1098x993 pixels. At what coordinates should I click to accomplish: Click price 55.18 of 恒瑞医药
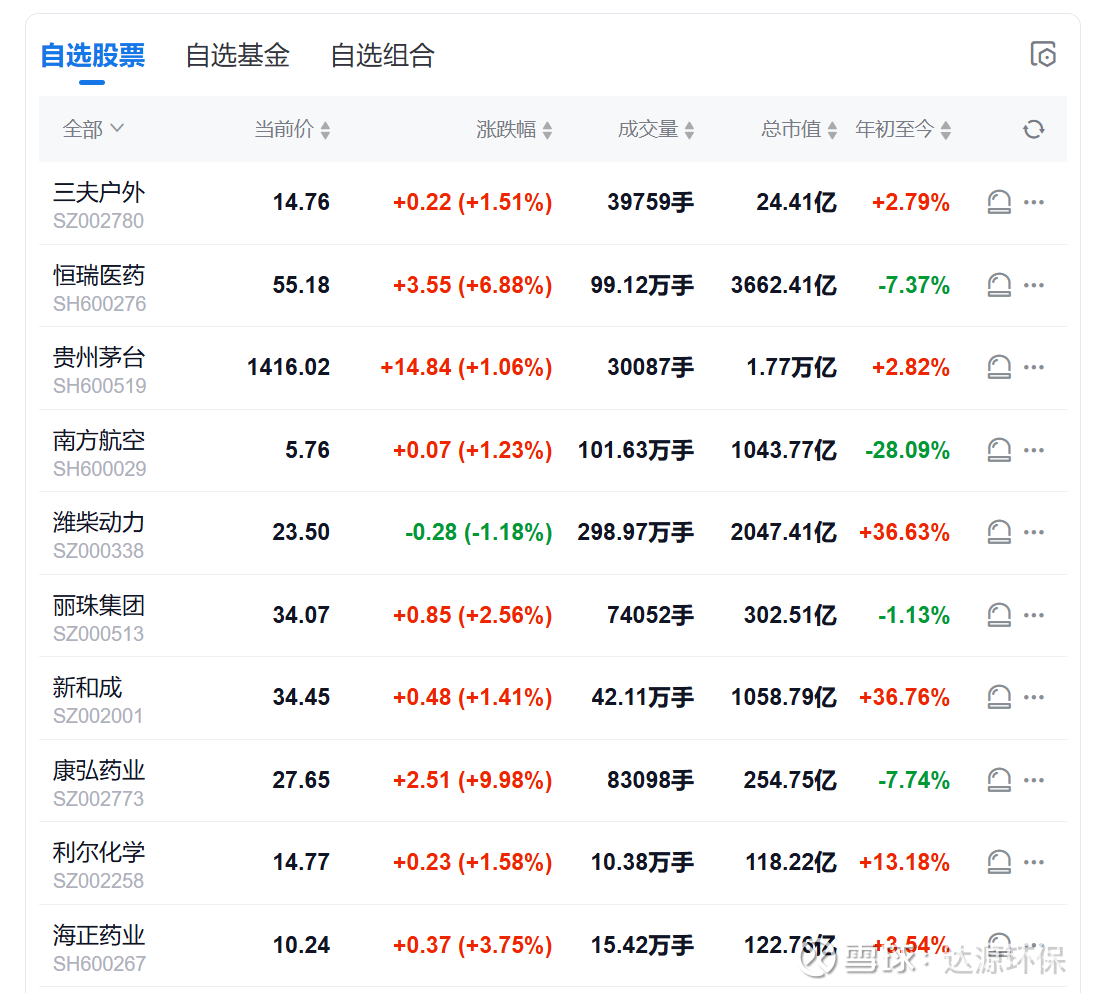pos(301,285)
